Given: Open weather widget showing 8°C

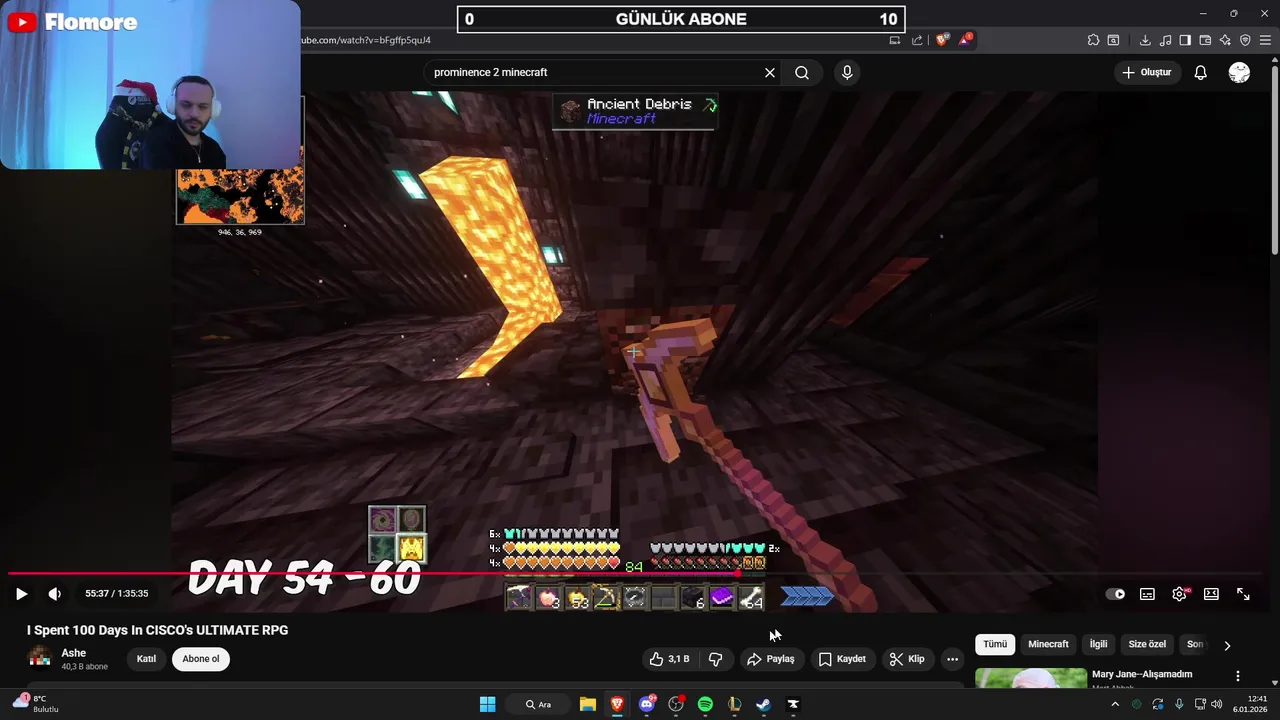Looking at the screenshot, I should [x=36, y=704].
